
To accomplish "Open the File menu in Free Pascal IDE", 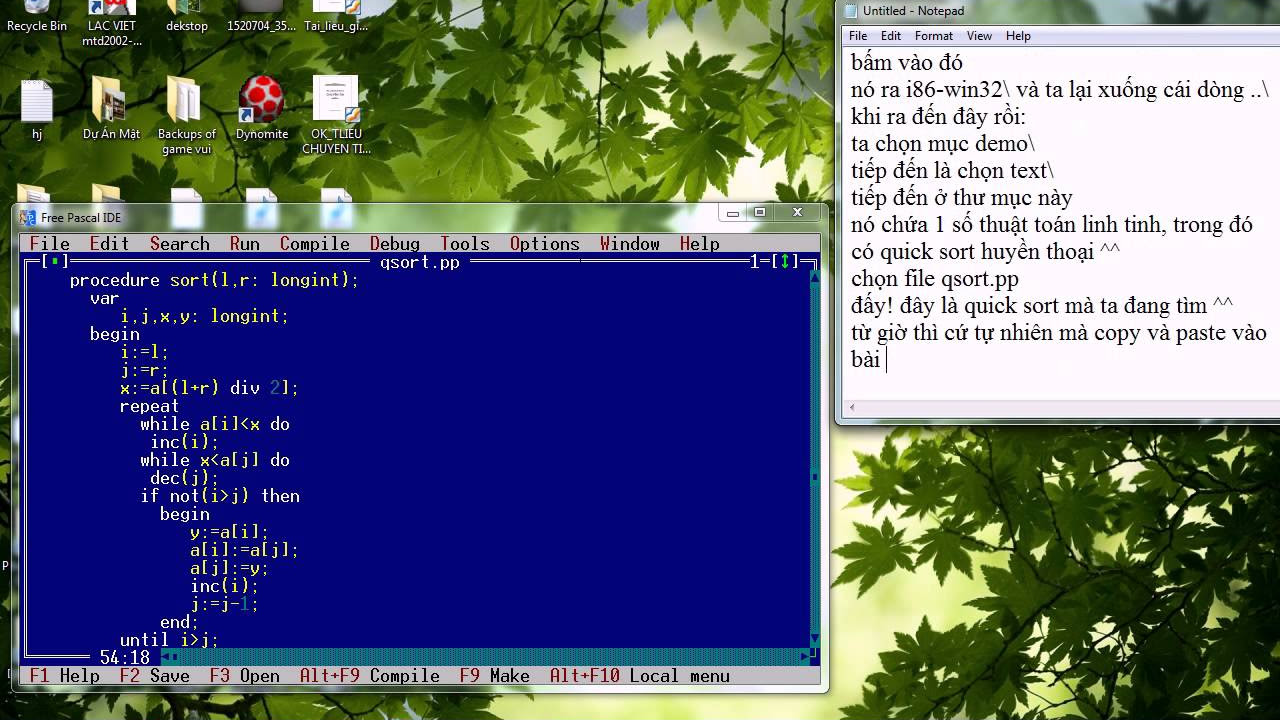I will (50, 244).
